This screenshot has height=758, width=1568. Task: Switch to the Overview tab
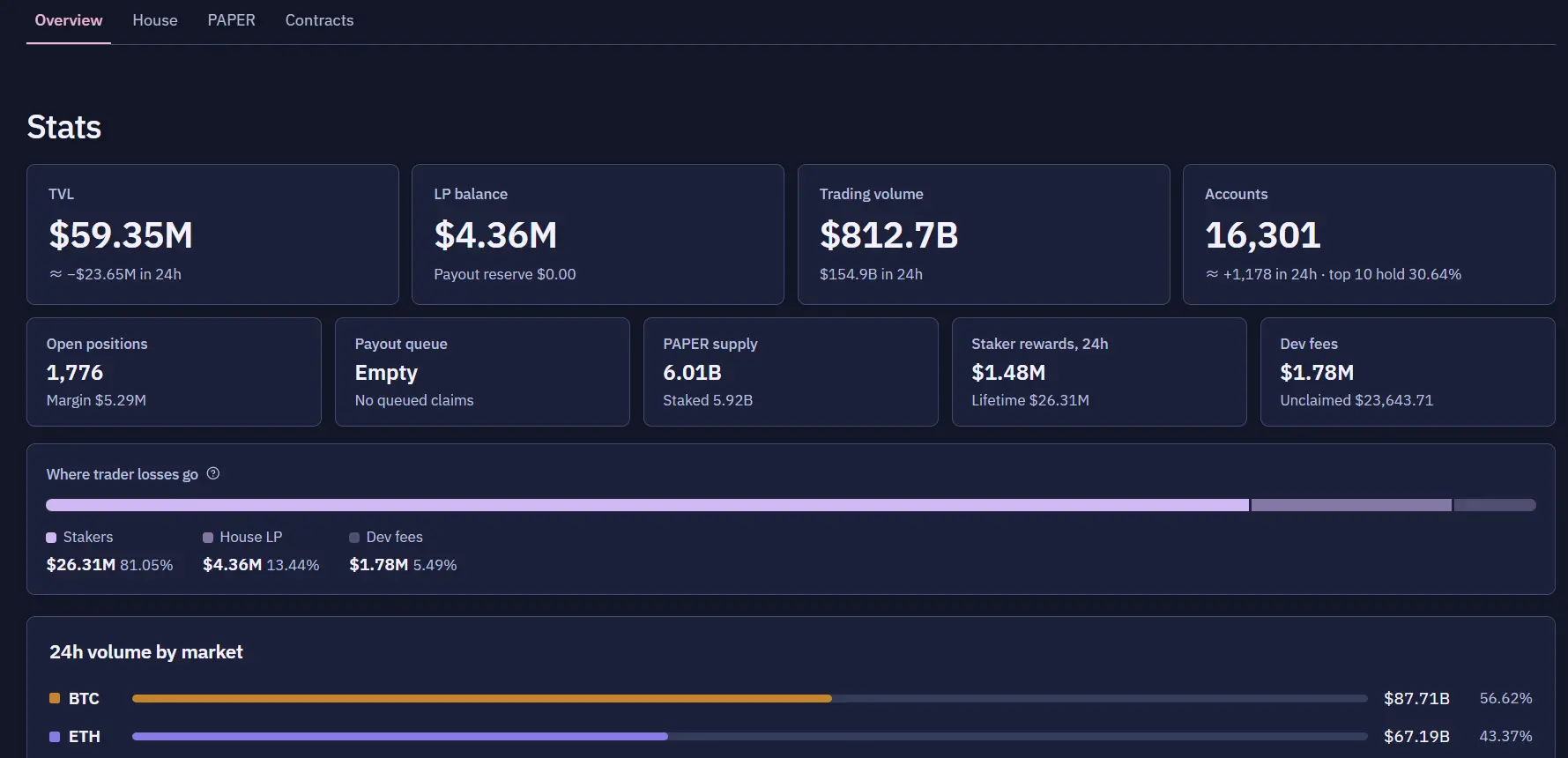coord(69,20)
